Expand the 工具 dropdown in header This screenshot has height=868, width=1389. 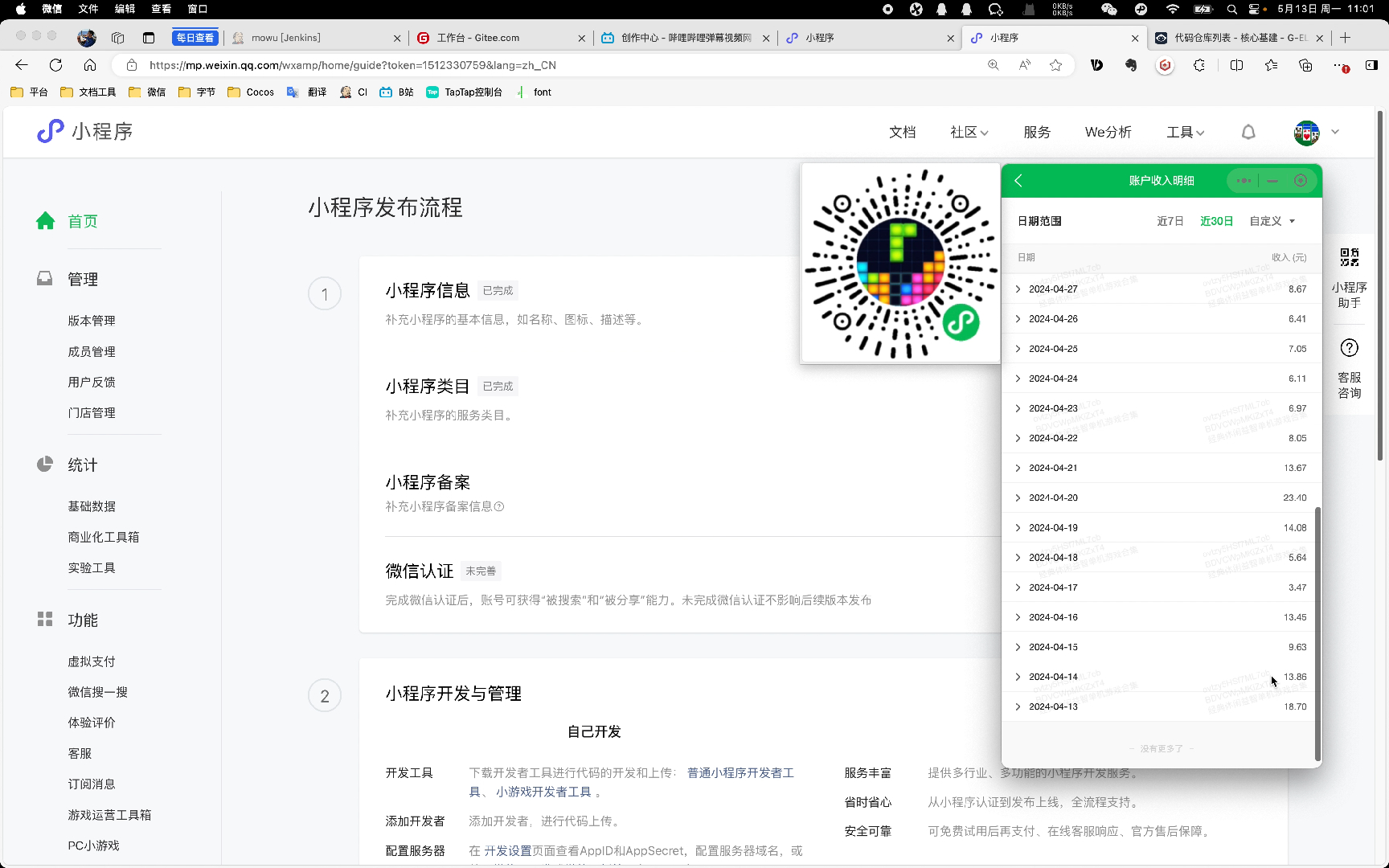1186,132
